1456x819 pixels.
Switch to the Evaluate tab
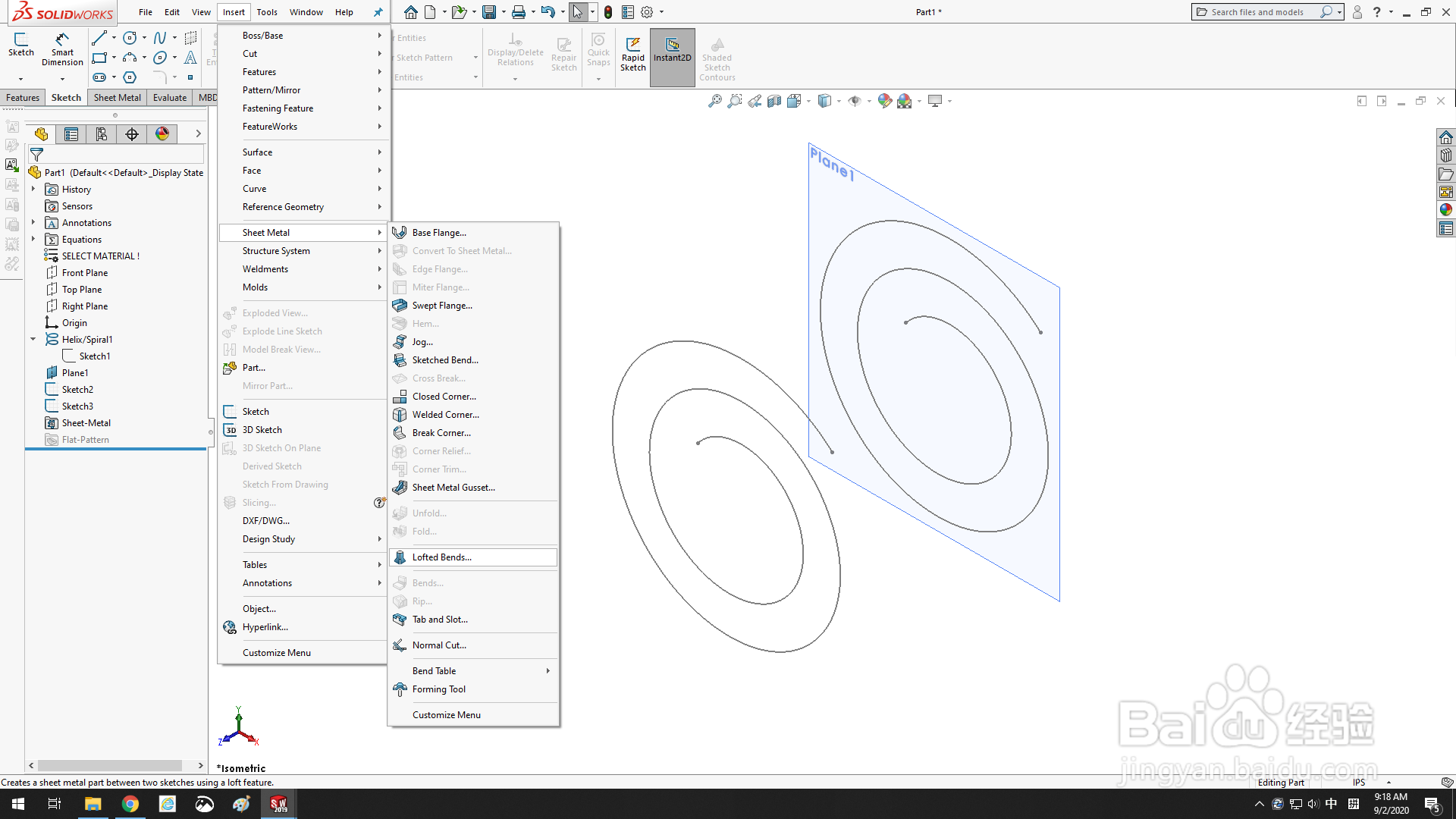click(169, 97)
